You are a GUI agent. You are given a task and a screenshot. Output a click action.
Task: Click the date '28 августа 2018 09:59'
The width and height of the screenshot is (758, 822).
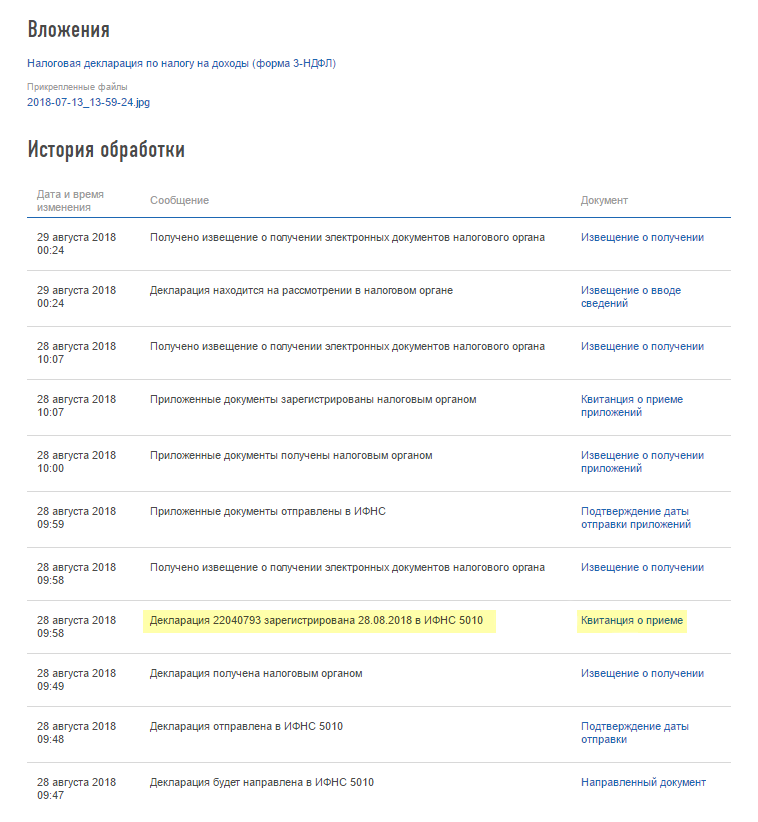click(x=77, y=518)
